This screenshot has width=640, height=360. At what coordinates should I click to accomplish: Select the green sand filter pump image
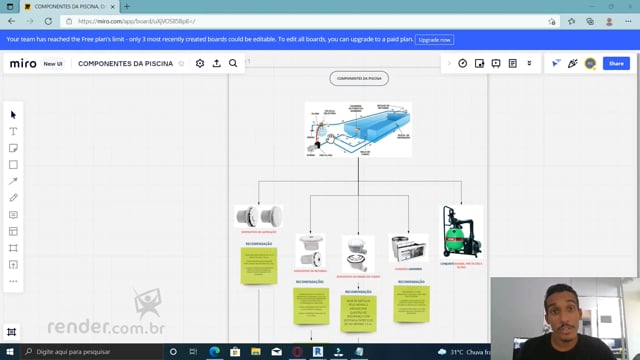click(462, 232)
